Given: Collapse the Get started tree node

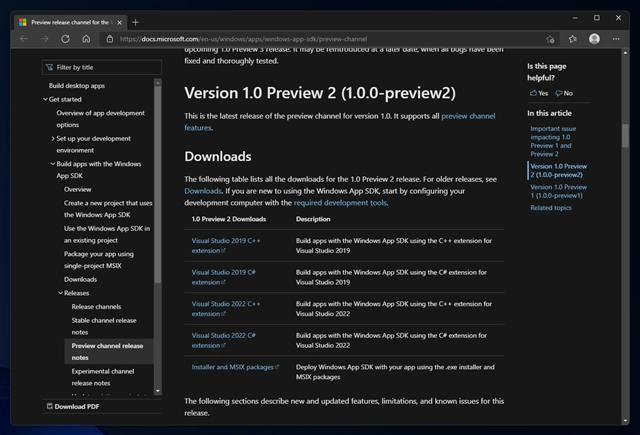Looking at the screenshot, I should (45, 99).
